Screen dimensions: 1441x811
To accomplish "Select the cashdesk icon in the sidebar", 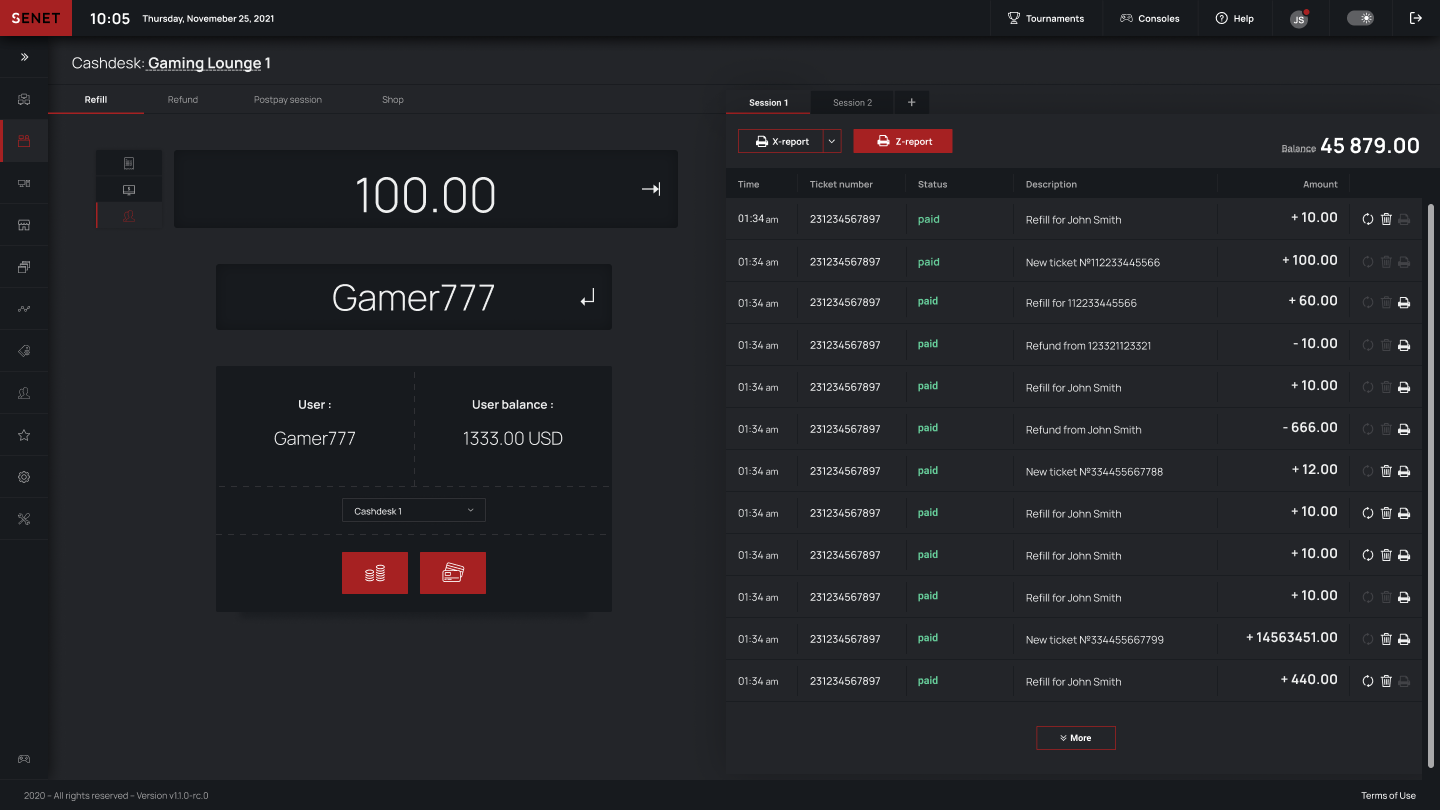I will (24, 140).
